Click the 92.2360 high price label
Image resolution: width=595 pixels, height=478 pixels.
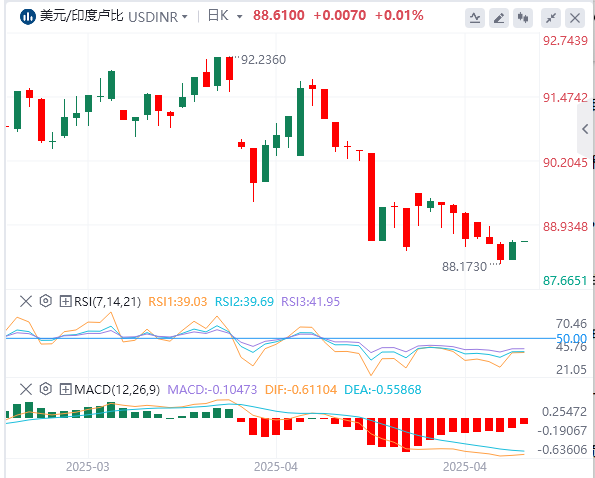(263, 60)
